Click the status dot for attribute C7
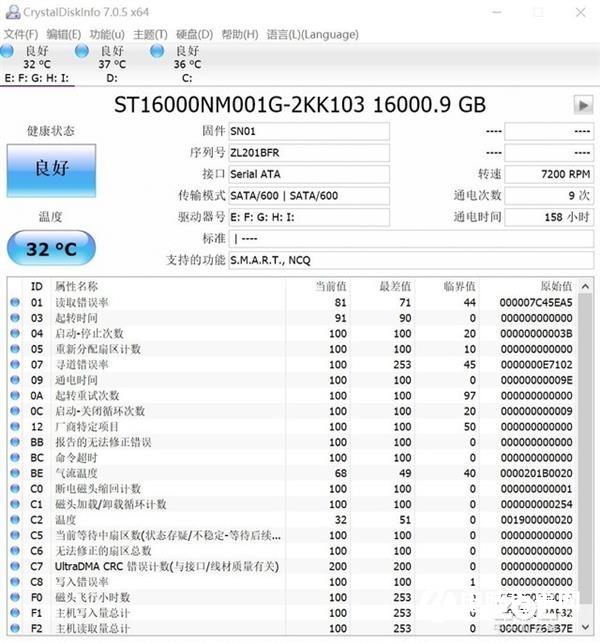This screenshot has width=600, height=643. tap(15, 566)
